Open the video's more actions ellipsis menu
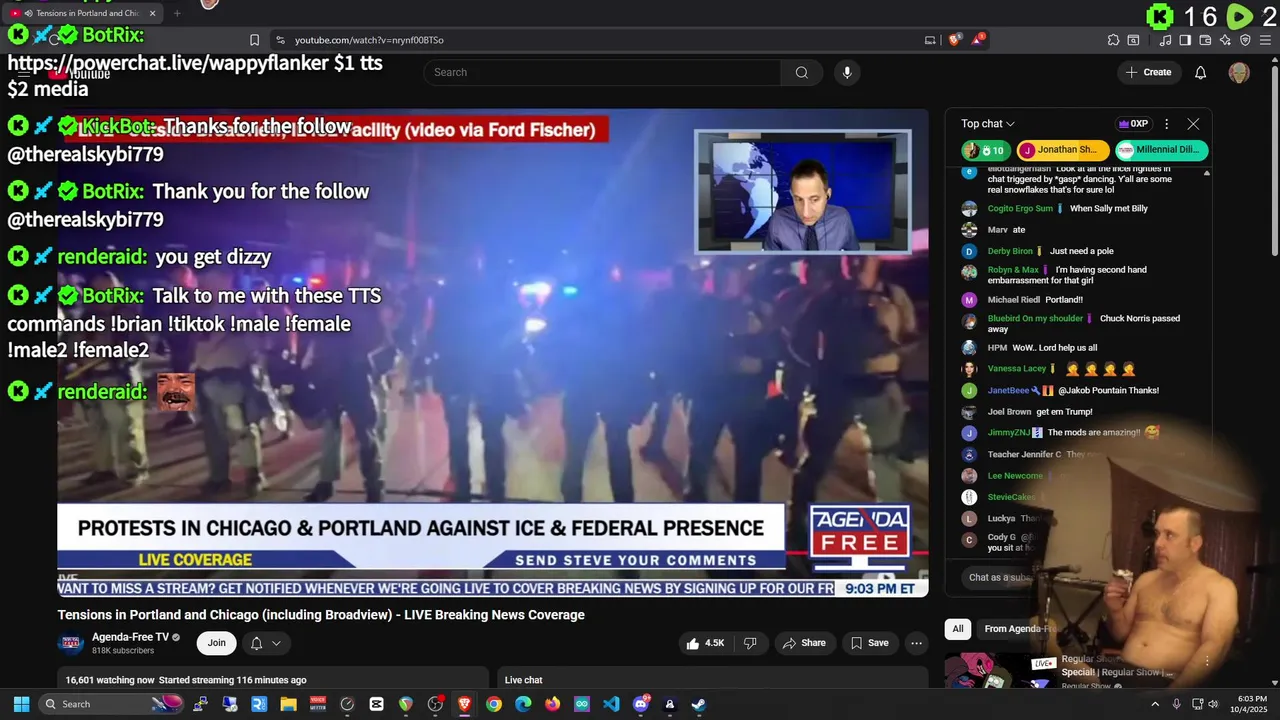The image size is (1280, 720). 916,643
